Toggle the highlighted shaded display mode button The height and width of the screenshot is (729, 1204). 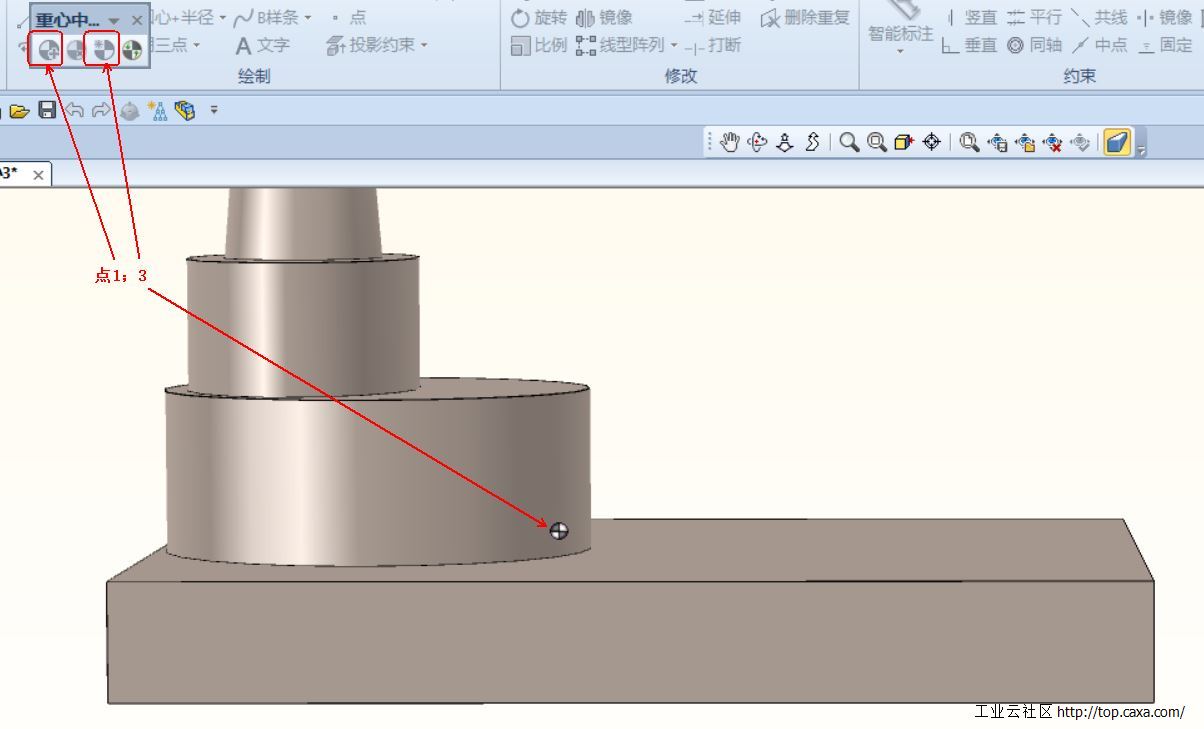pos(1116,142)
